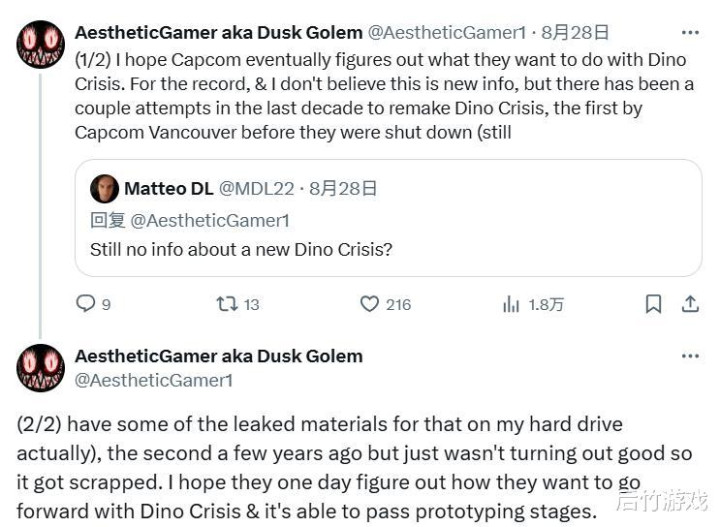This screenshot has height=527, width=720.
Task: Click display name on the second tweet
Action: (x=218, y=356)
